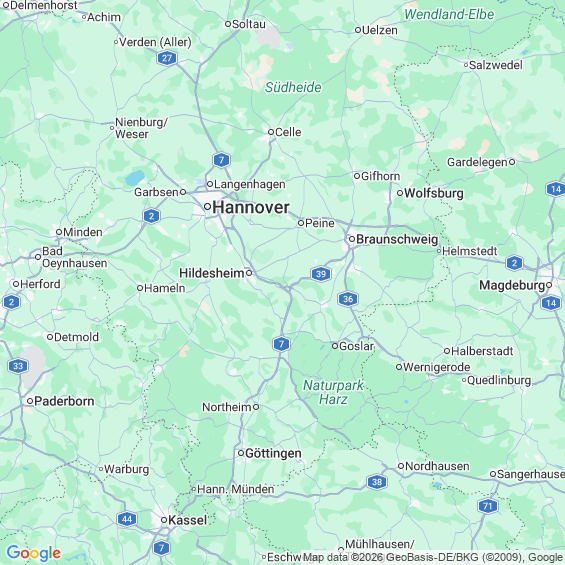The width and height of the screenshot is (565, 565).
Task: Select the Hannover city label
Action: (x=251, y=207)
